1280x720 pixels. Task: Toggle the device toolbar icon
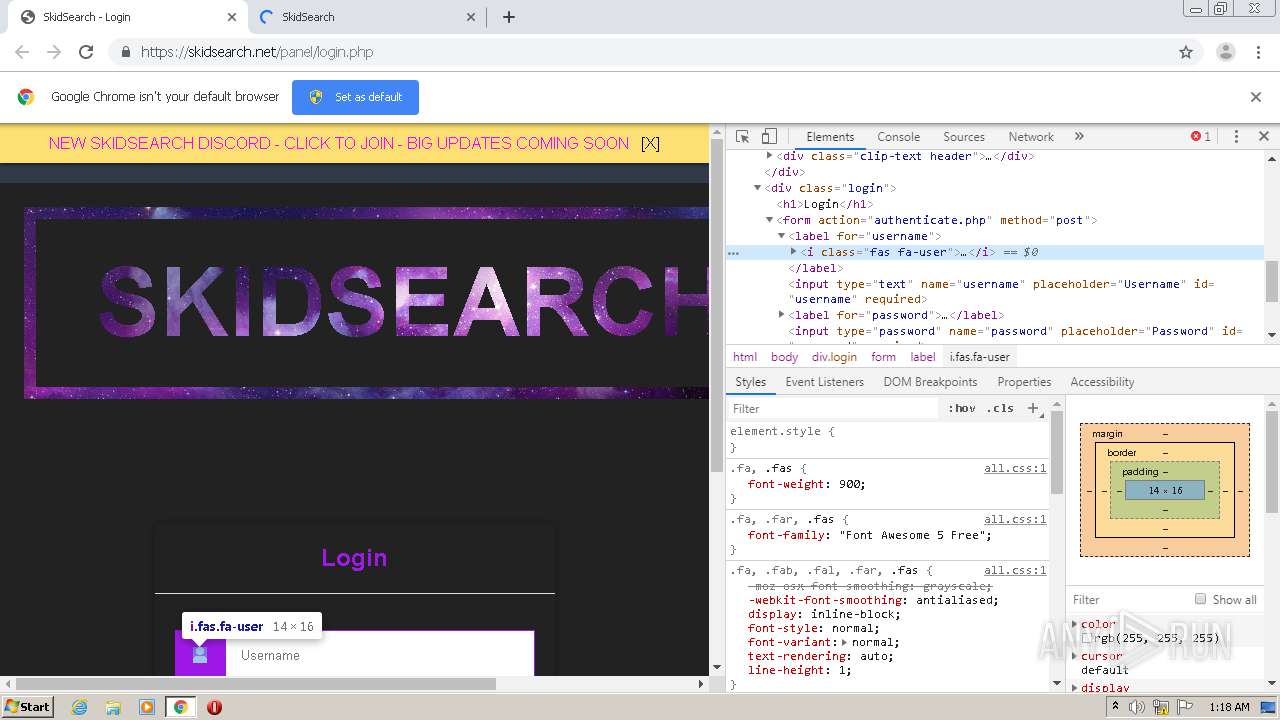pos(769,137)
